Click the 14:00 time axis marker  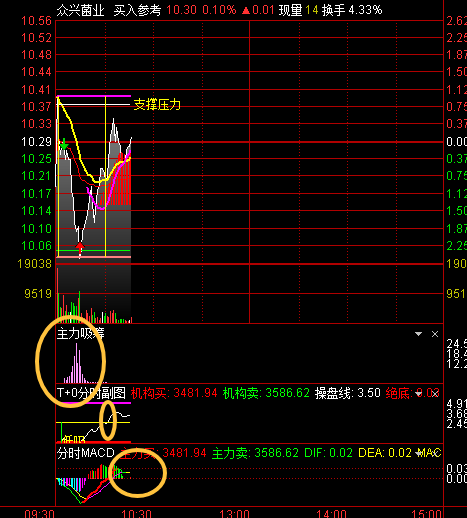[331, 513]
